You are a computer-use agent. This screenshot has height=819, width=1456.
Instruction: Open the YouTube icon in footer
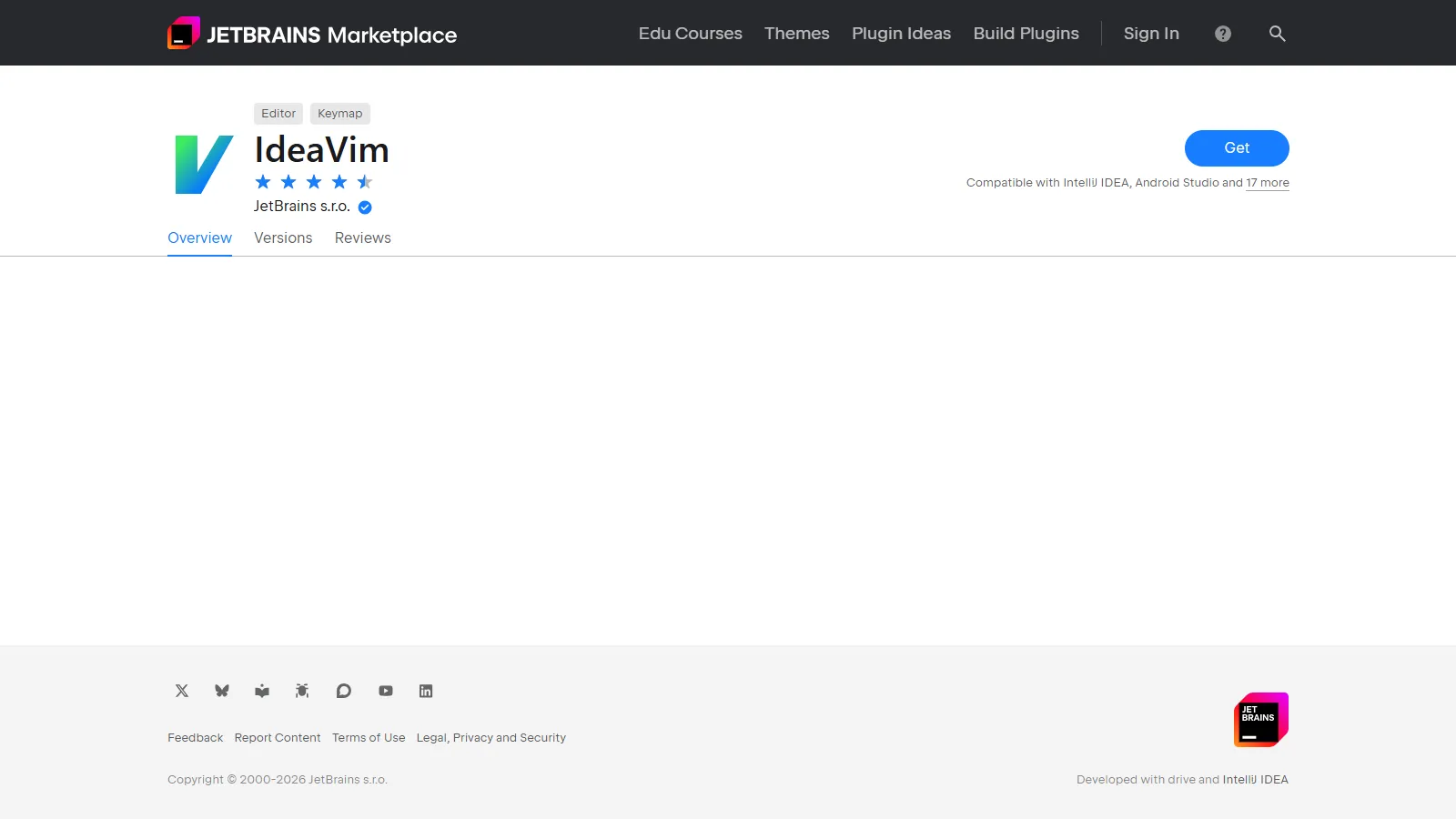(385, 691)
